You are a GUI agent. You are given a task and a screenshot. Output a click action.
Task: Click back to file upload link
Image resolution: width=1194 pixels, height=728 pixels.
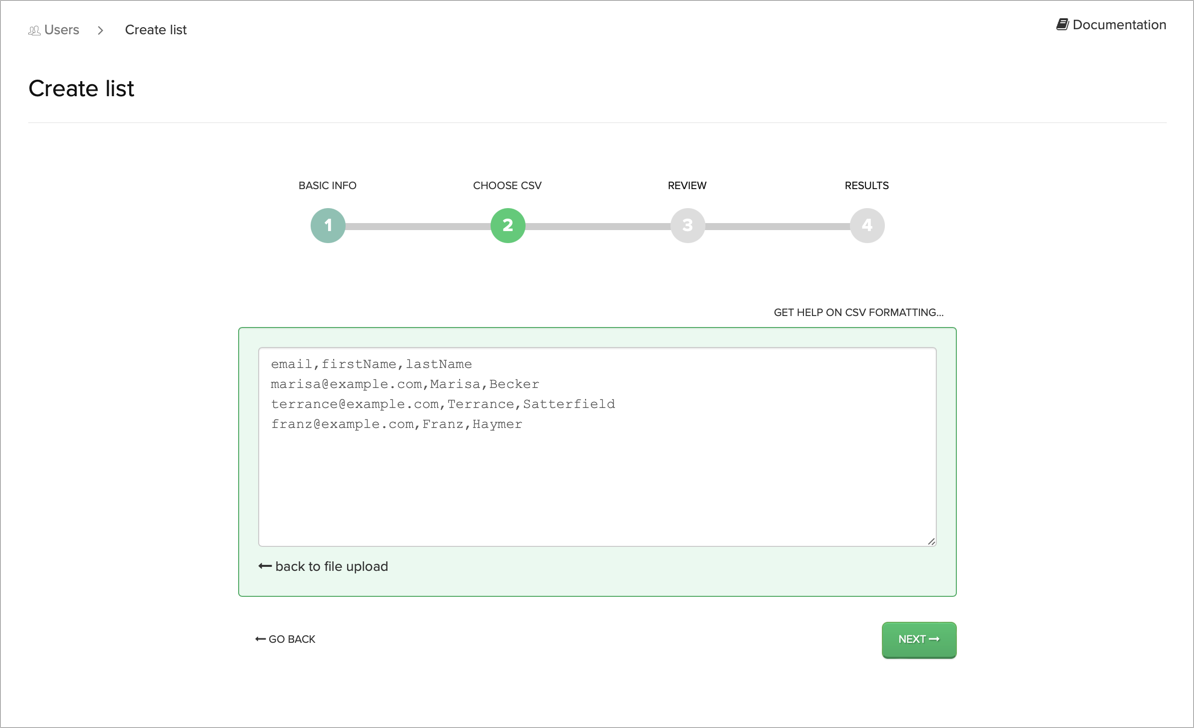tap(324, 566)
